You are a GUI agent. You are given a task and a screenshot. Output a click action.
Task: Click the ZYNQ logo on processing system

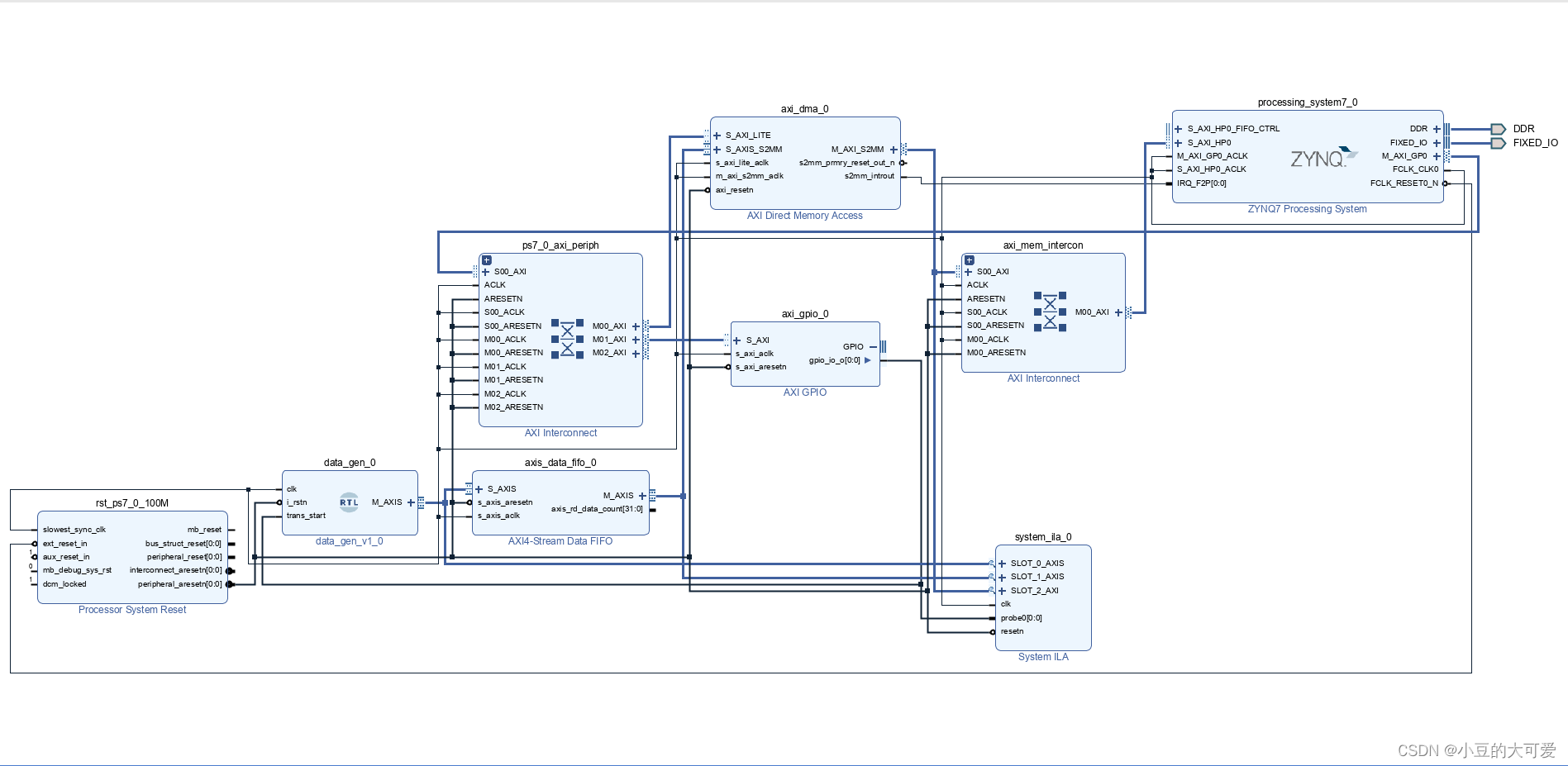(1323, 158)
